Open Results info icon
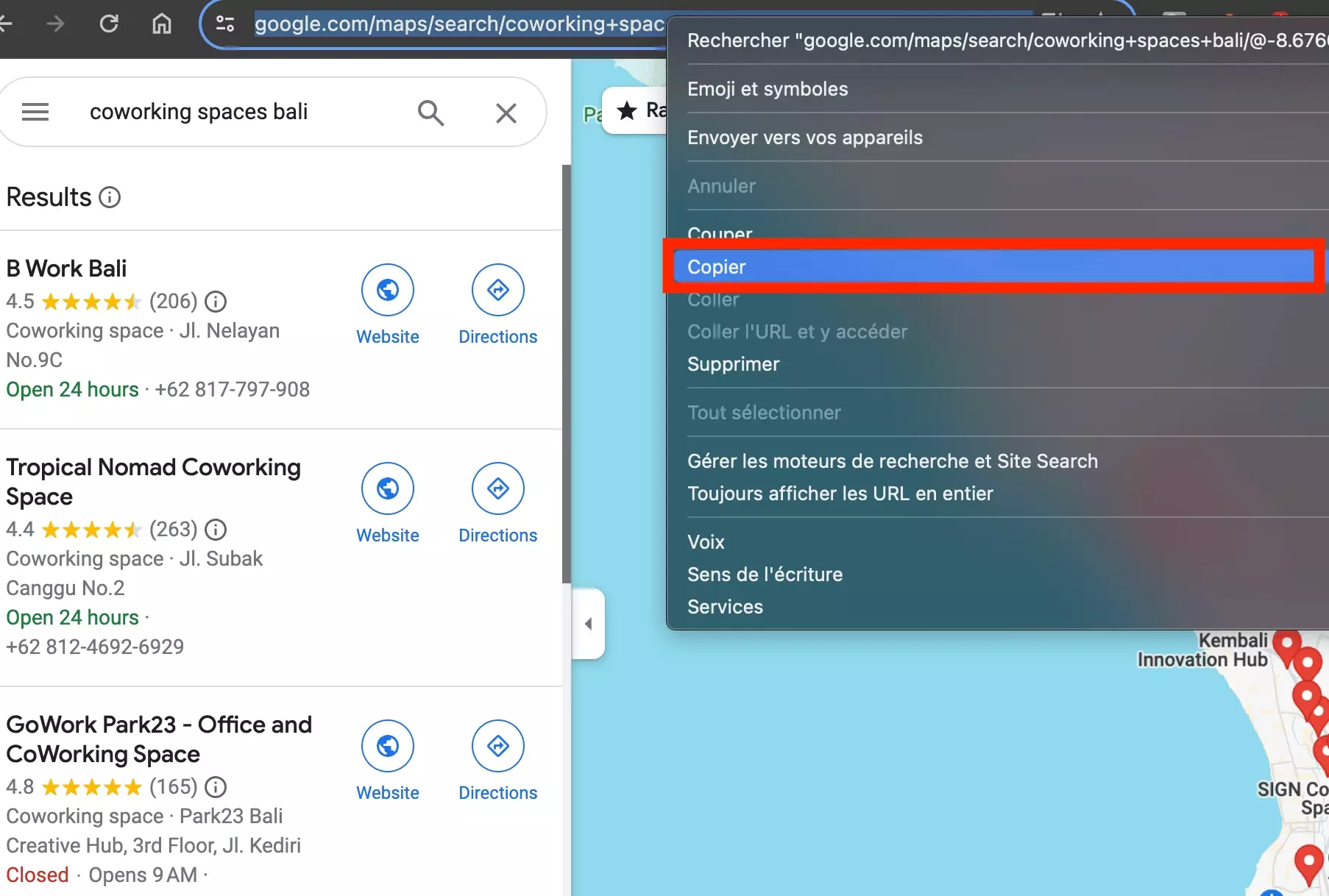This screenshot has width=1329, height=896. pyautogui.click(x=110, y=197)
